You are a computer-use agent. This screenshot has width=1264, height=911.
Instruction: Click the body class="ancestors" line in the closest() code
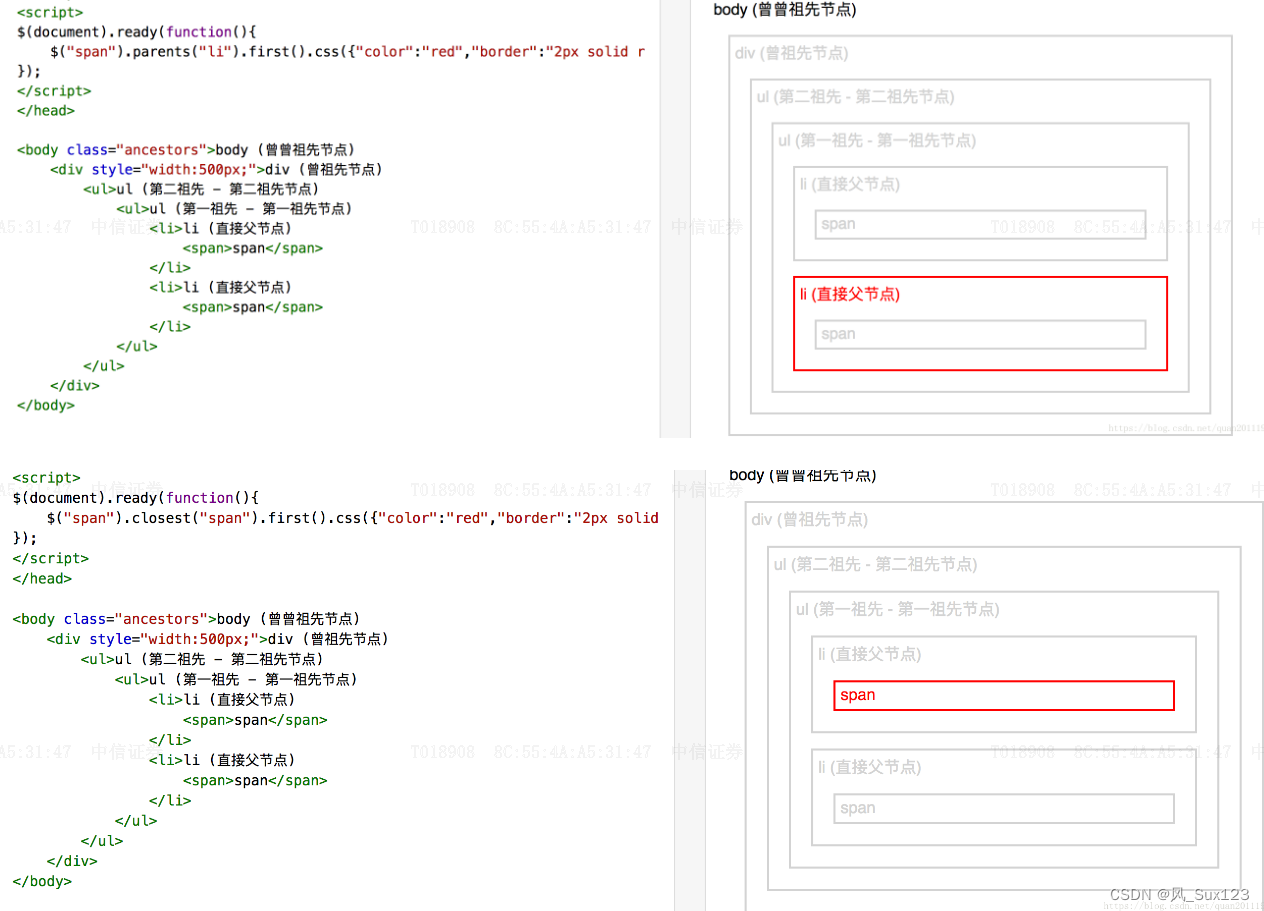[186, 619]
